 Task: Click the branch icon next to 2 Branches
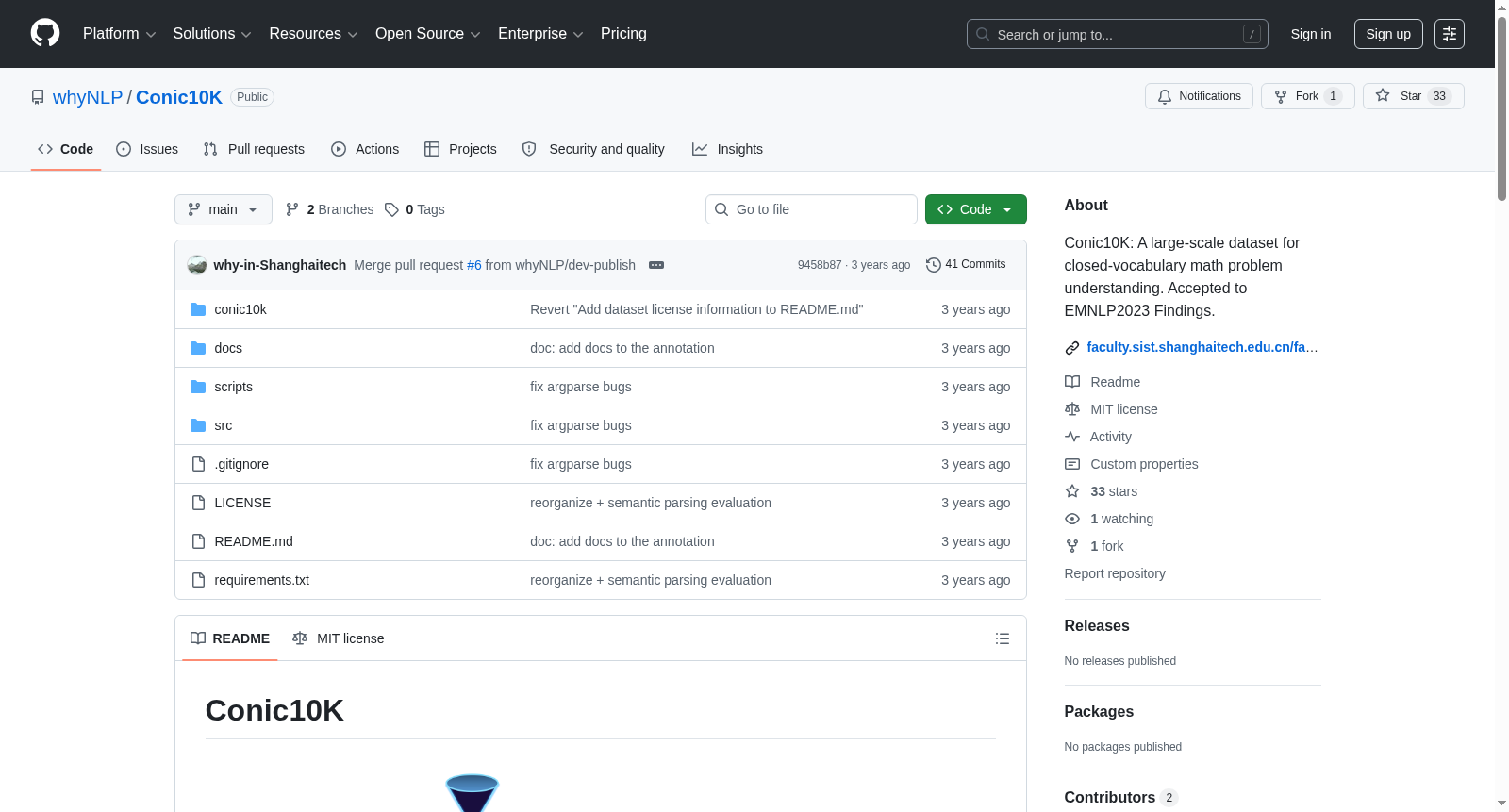(292, 209)
